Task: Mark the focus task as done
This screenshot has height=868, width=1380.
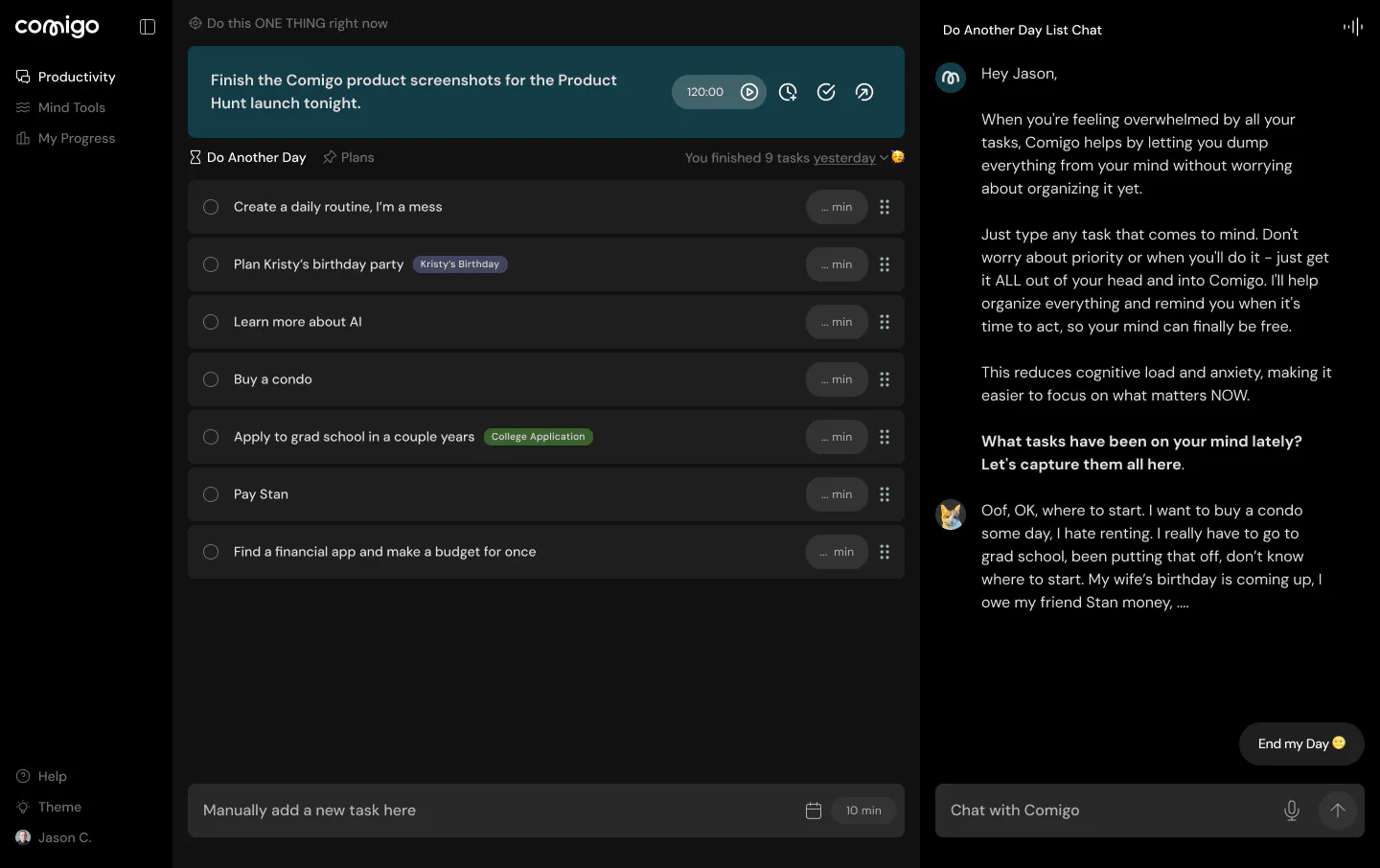Action: point(826,92)
